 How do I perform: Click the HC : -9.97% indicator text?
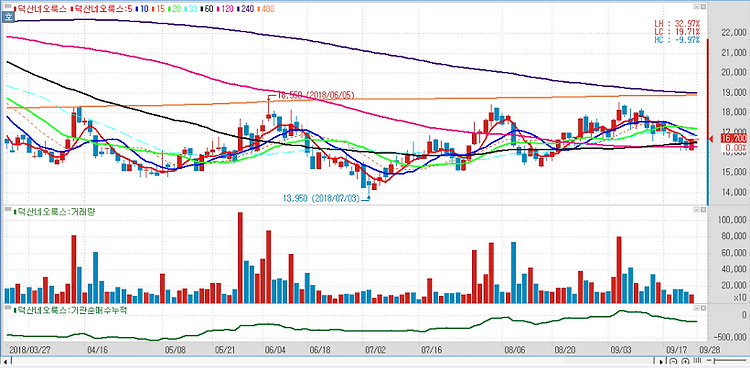[677, 39]
